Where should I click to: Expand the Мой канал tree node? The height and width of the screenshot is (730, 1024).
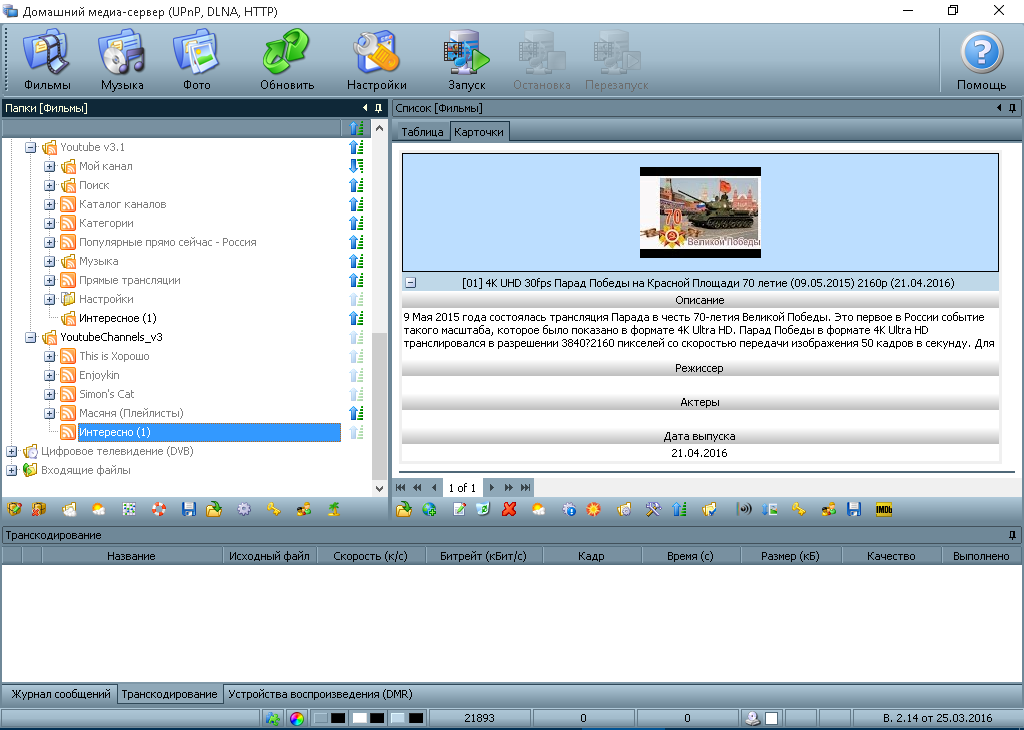[50, 166]
